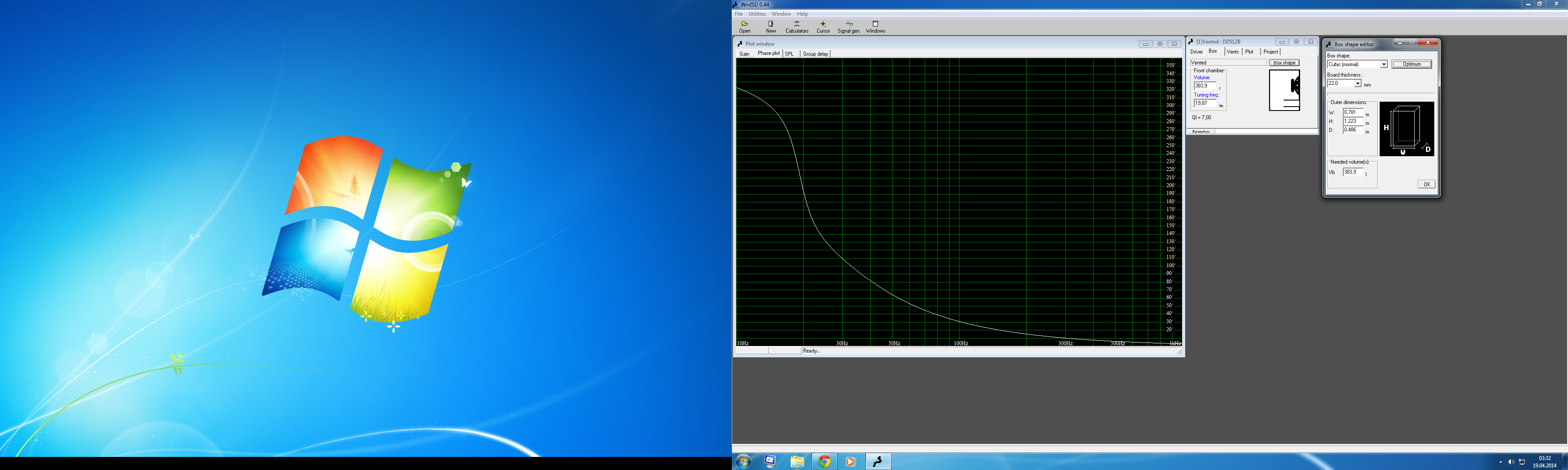The width and height of the screenshot is (1568, 470).
Task: Open the Help menu
Action: (802, 14)
